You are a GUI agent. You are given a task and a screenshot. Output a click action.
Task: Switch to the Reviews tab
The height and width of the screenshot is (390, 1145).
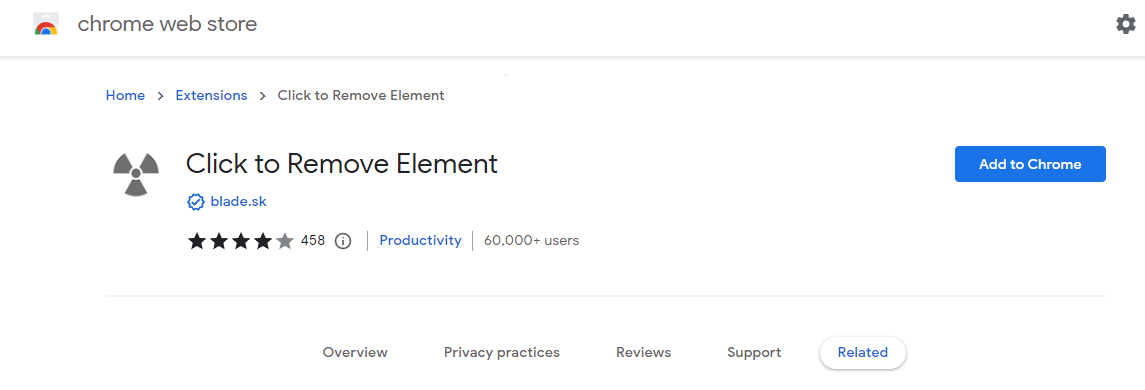click(643, 353)
